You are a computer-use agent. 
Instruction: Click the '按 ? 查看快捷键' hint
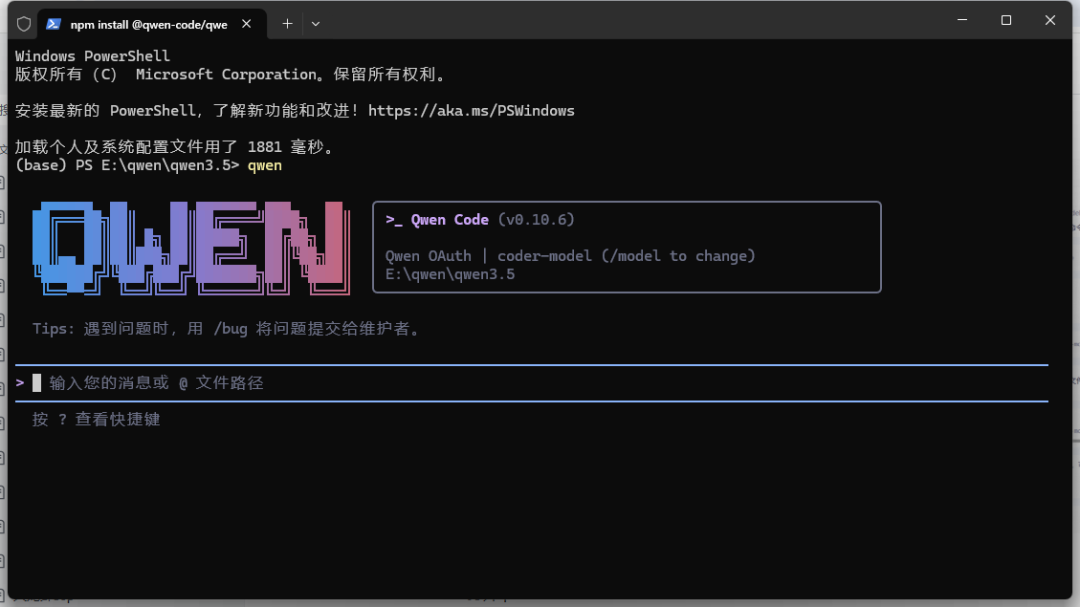click(96, 420)
